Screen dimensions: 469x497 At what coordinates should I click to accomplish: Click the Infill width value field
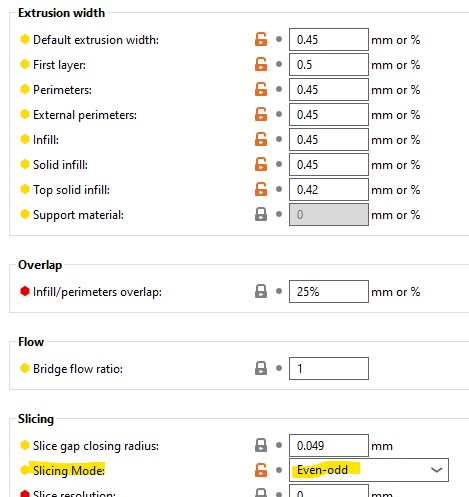(x=329, y=140)
